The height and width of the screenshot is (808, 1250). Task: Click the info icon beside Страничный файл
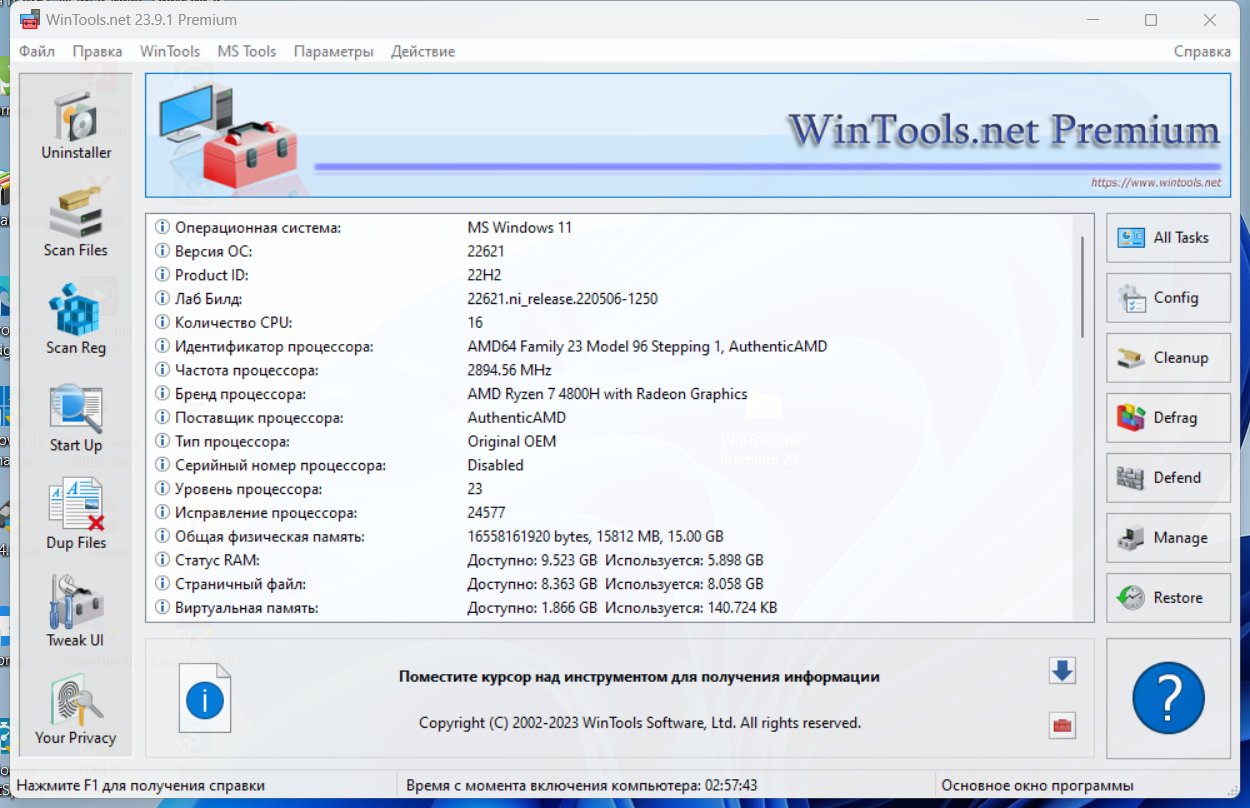pyautogui.click(x=163, y=584)
